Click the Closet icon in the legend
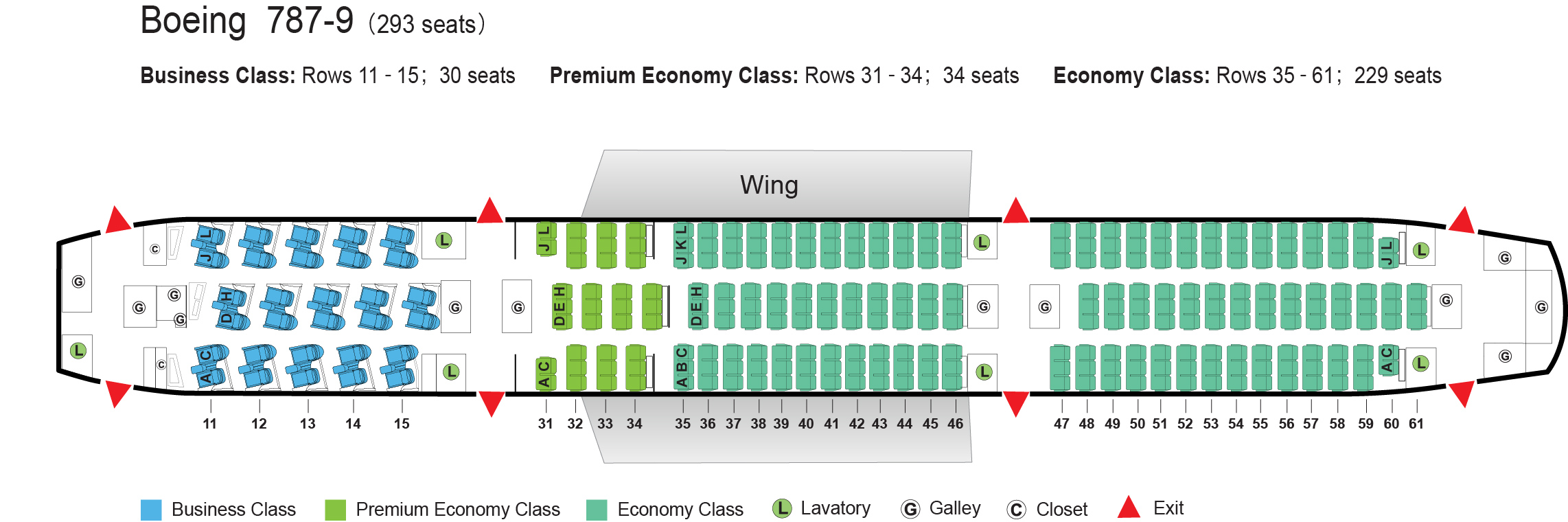 1016,510
